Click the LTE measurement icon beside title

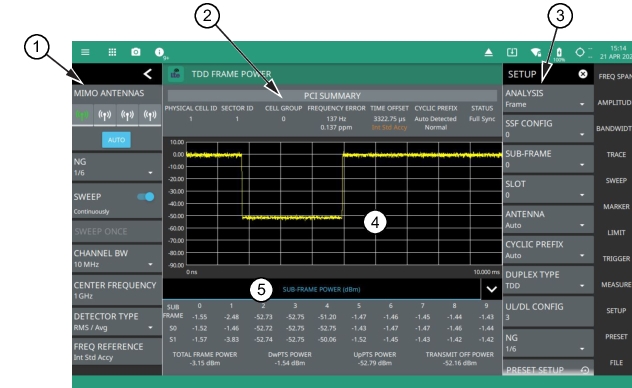[x=176, y=74]
